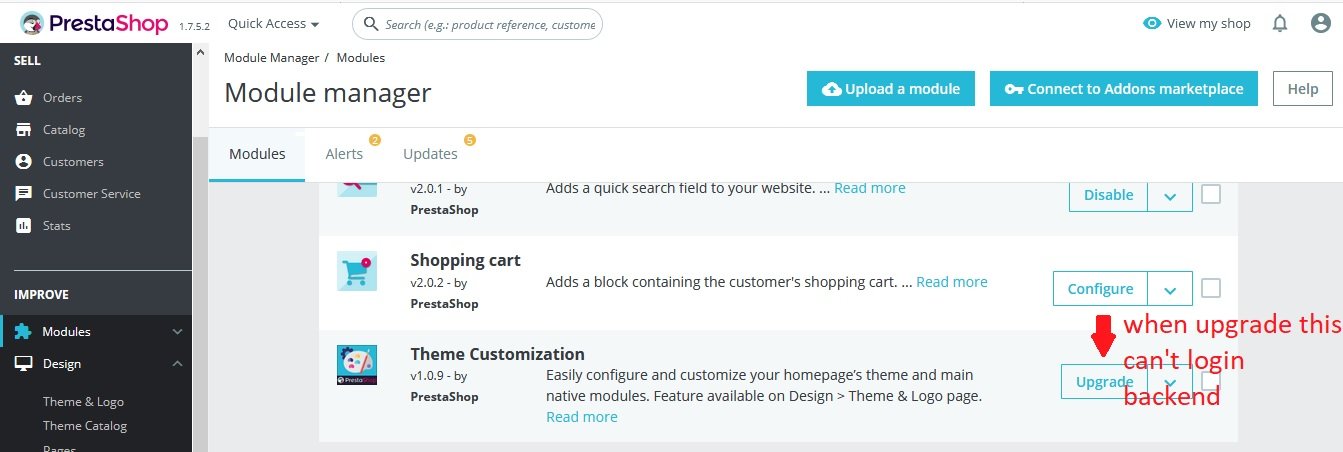This screenshot has width=1343, height=452.
Task: Switch to the Updates tab
Action: (x=430, y=154)
